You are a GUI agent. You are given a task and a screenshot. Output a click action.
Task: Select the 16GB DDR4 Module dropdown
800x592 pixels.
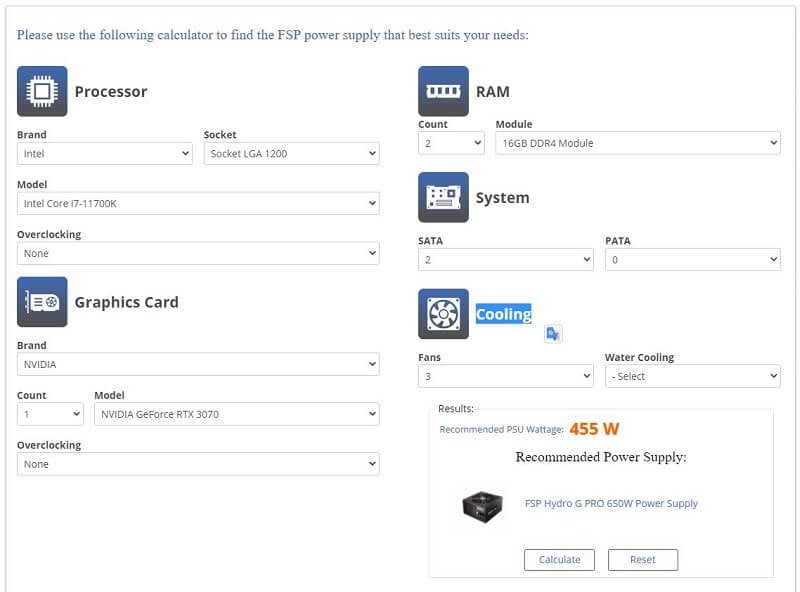click(x=637, y=144)
